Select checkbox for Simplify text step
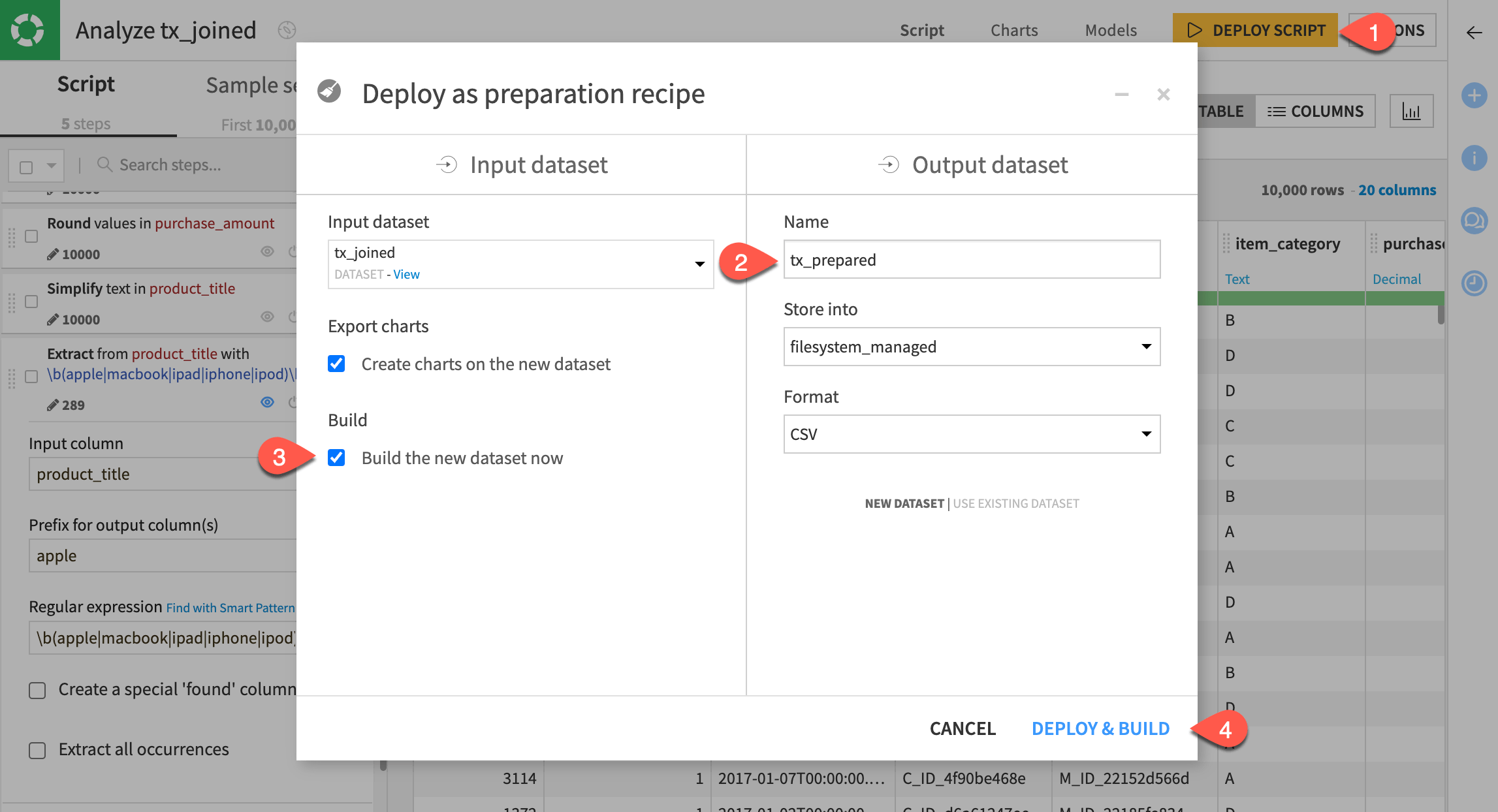Viewport: 1498px width, 812px height. point(31,302)
